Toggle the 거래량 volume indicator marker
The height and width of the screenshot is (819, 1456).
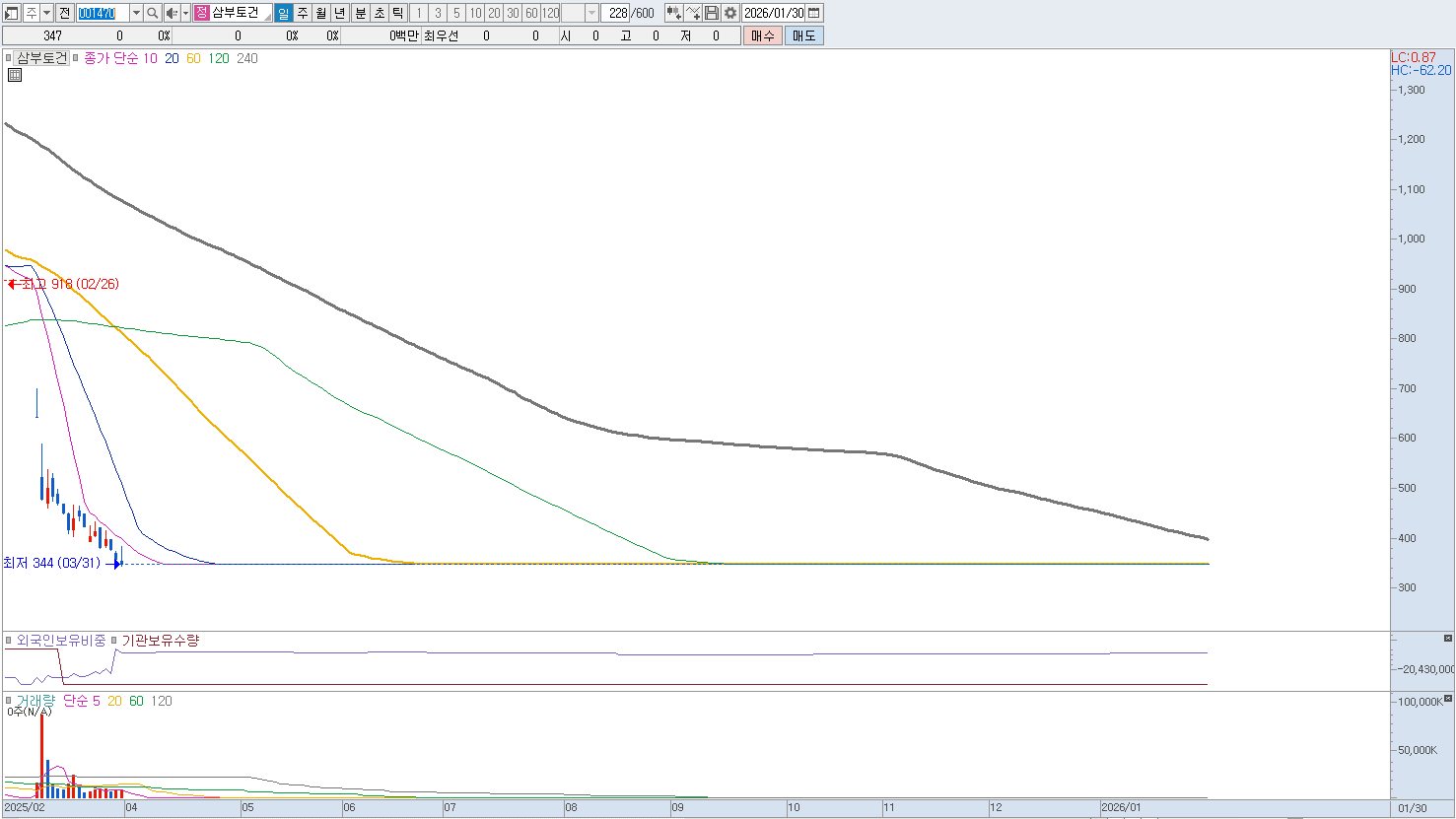10,701
